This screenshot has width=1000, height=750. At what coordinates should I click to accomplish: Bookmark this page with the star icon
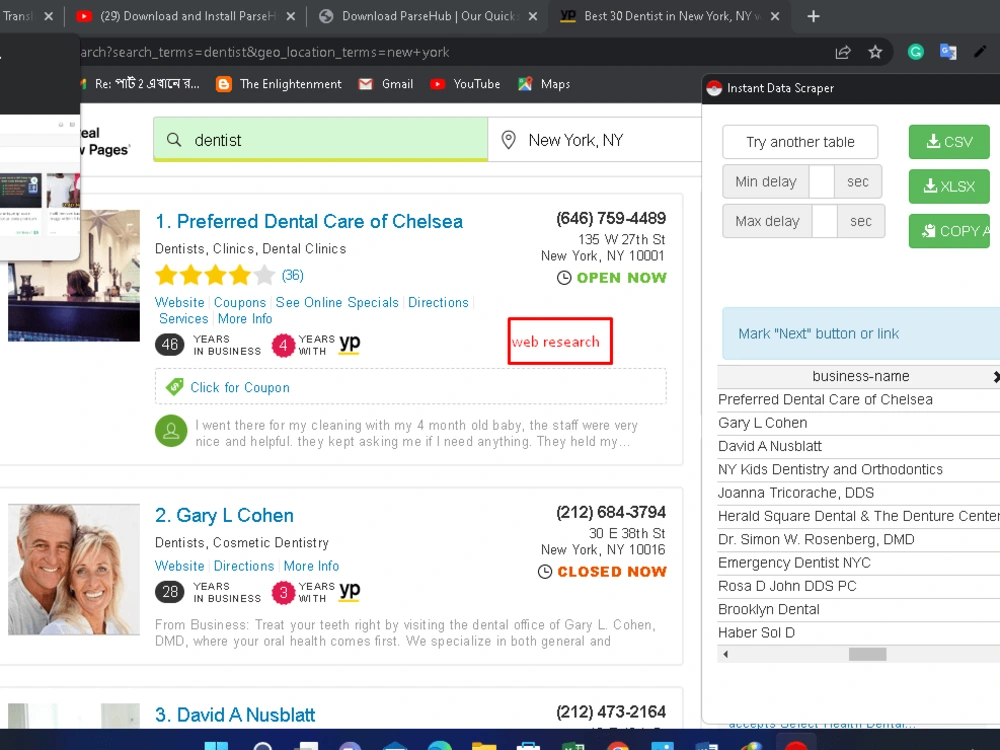(x=875, y=52)
